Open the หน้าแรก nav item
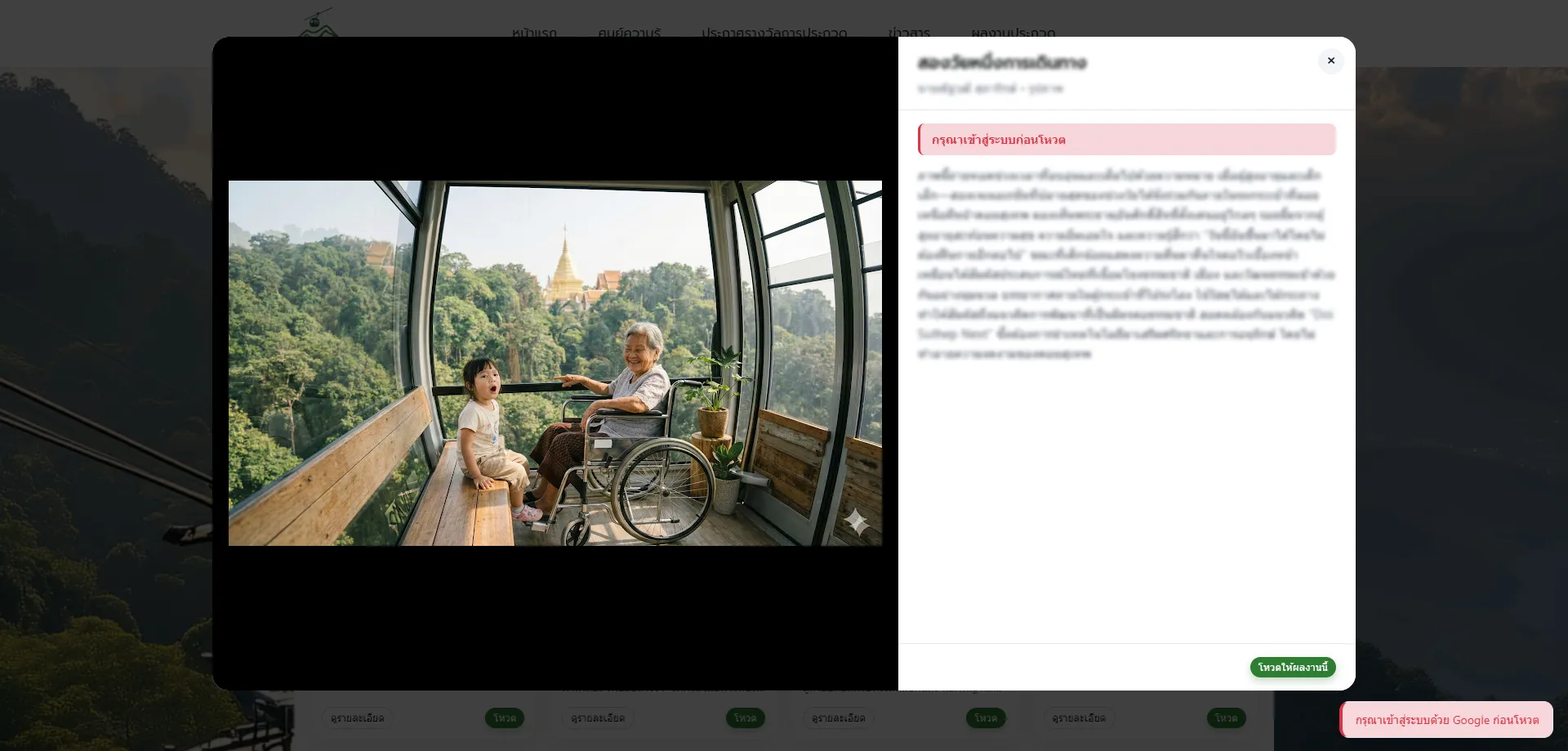 coord(534,34)
